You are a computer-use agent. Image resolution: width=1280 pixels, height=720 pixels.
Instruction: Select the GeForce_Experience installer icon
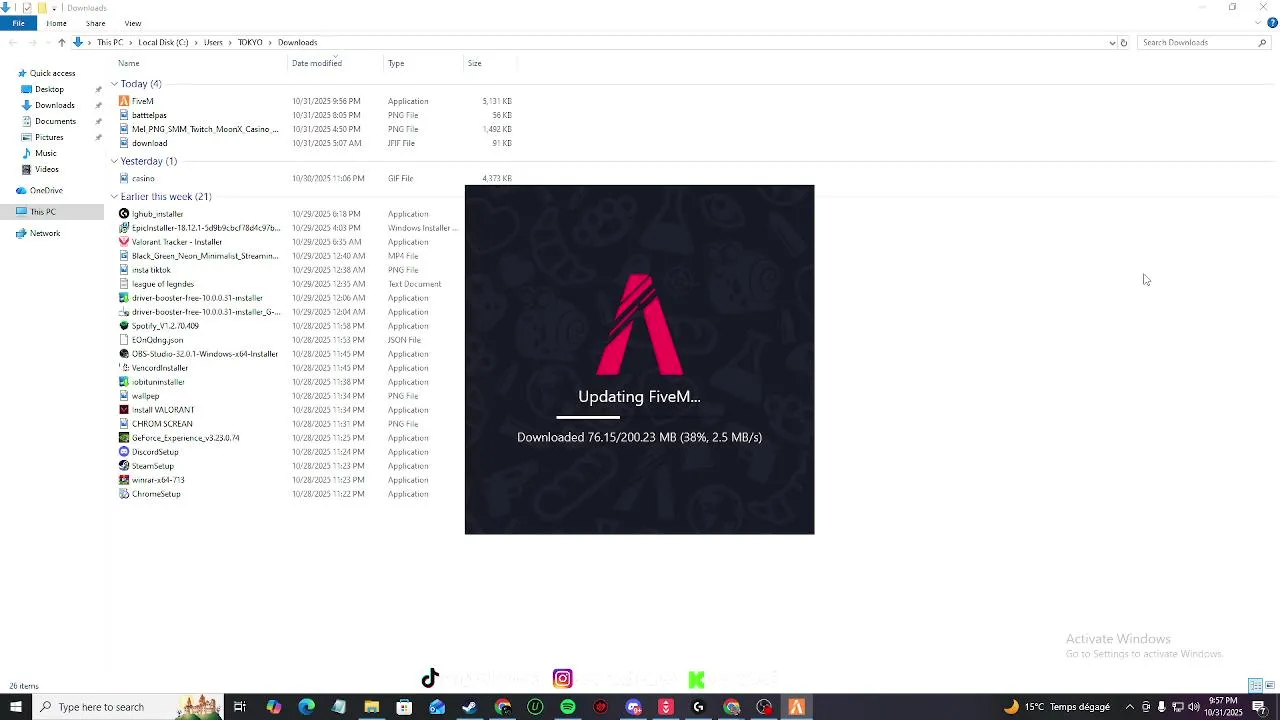click(124, 438)
